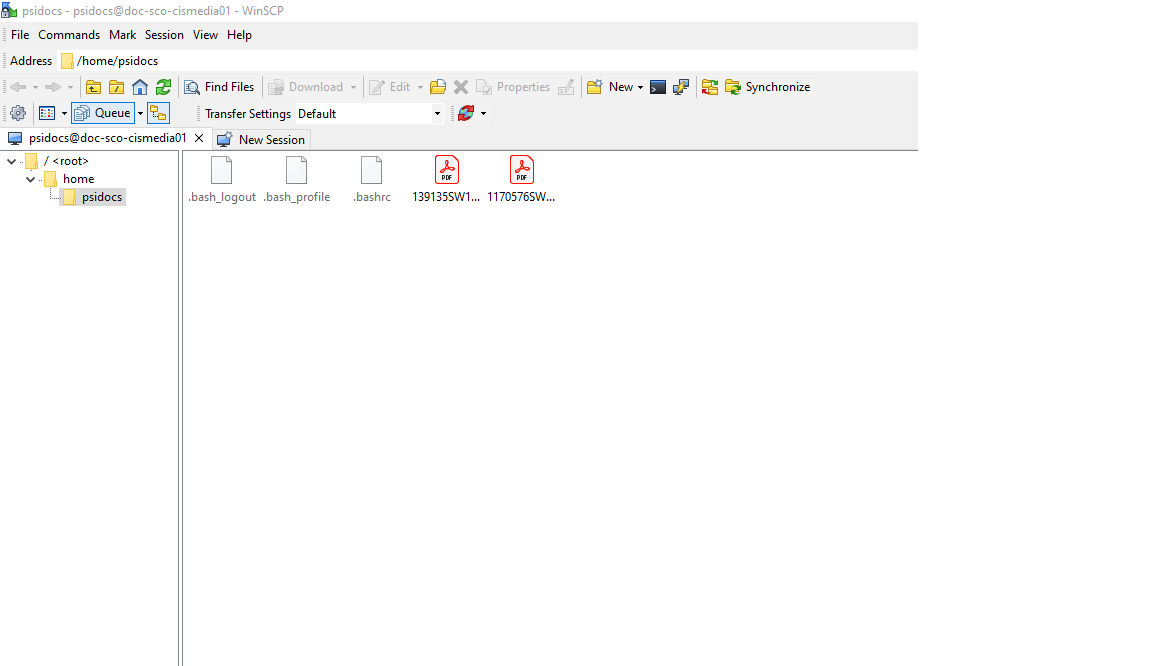Go to the home directory
Image resolution: width=1152 pixels, height=666 pixels.
click(x=139, y=87)
